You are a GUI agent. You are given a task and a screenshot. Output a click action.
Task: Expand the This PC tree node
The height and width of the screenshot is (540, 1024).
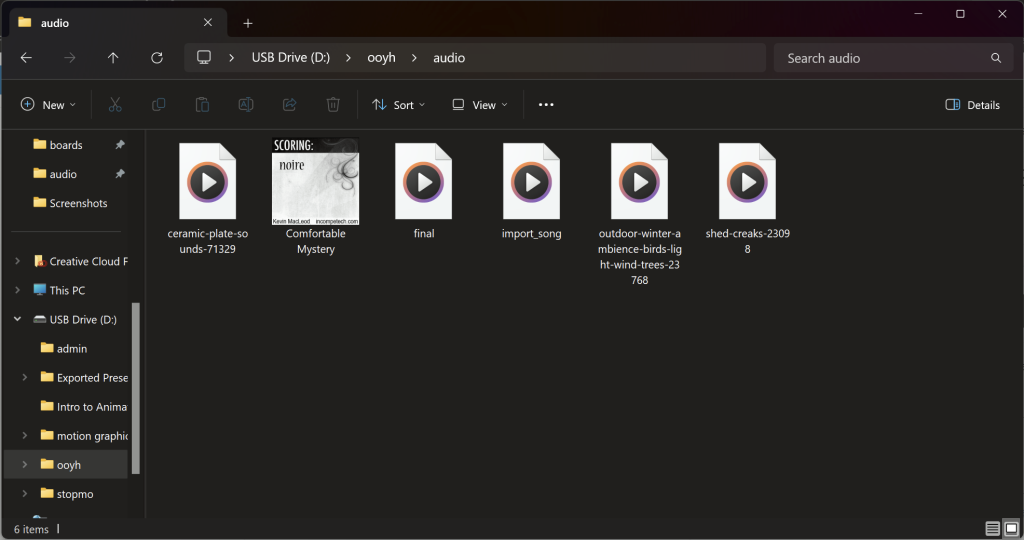pos(18,290)
